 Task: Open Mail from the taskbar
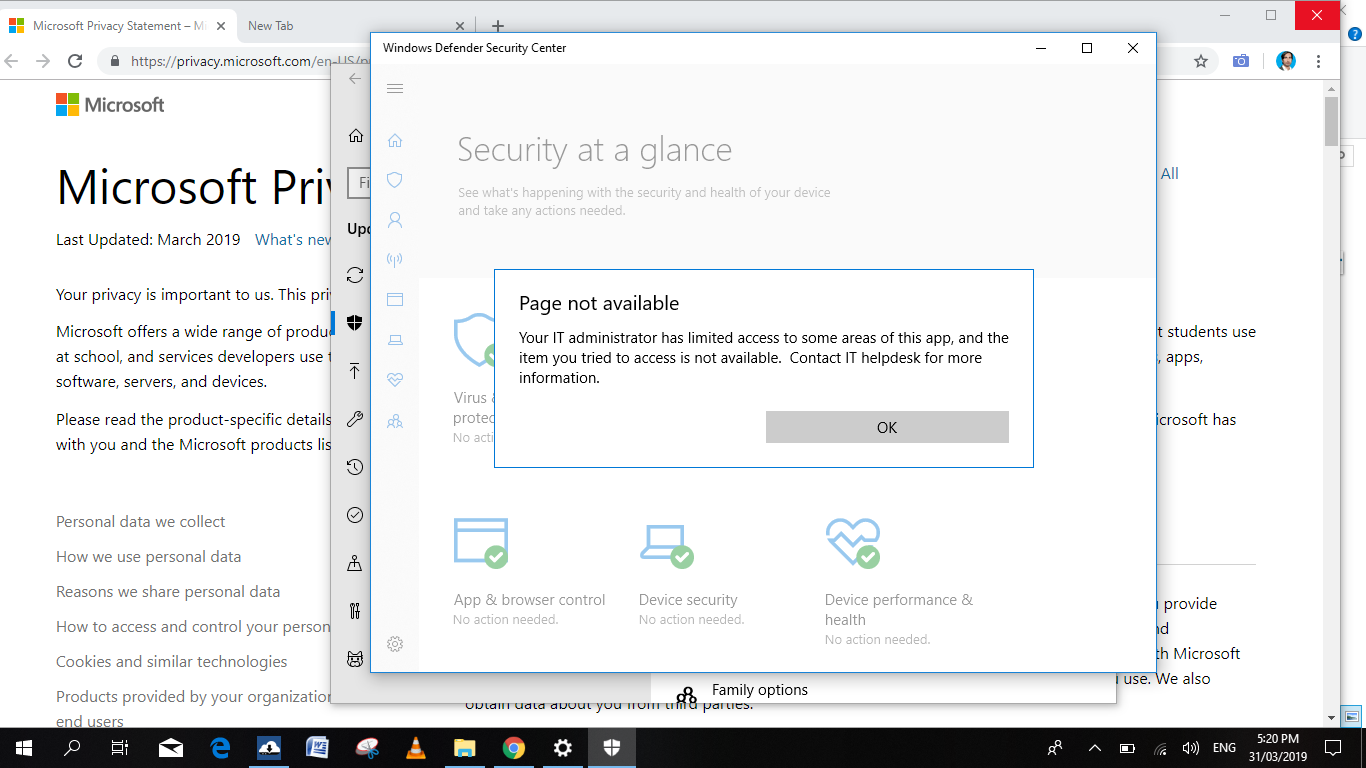[171, 748]
